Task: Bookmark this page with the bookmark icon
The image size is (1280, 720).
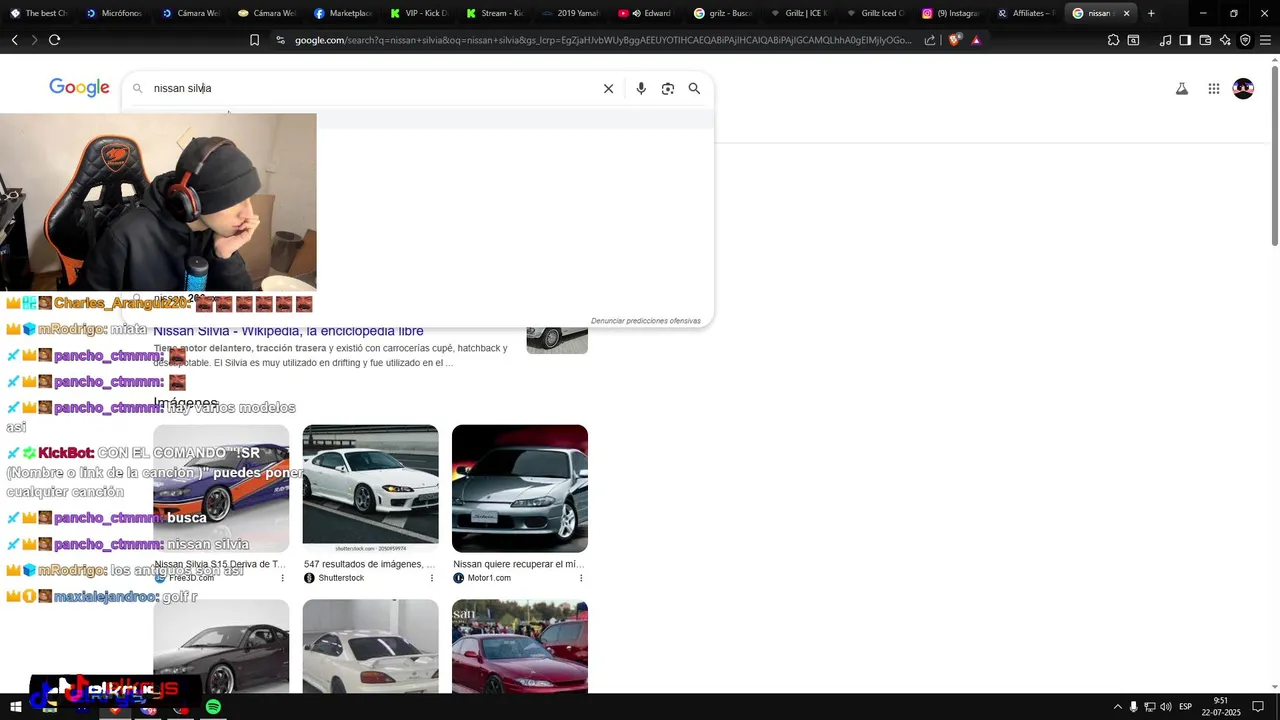Action: [x=254, y=40]
